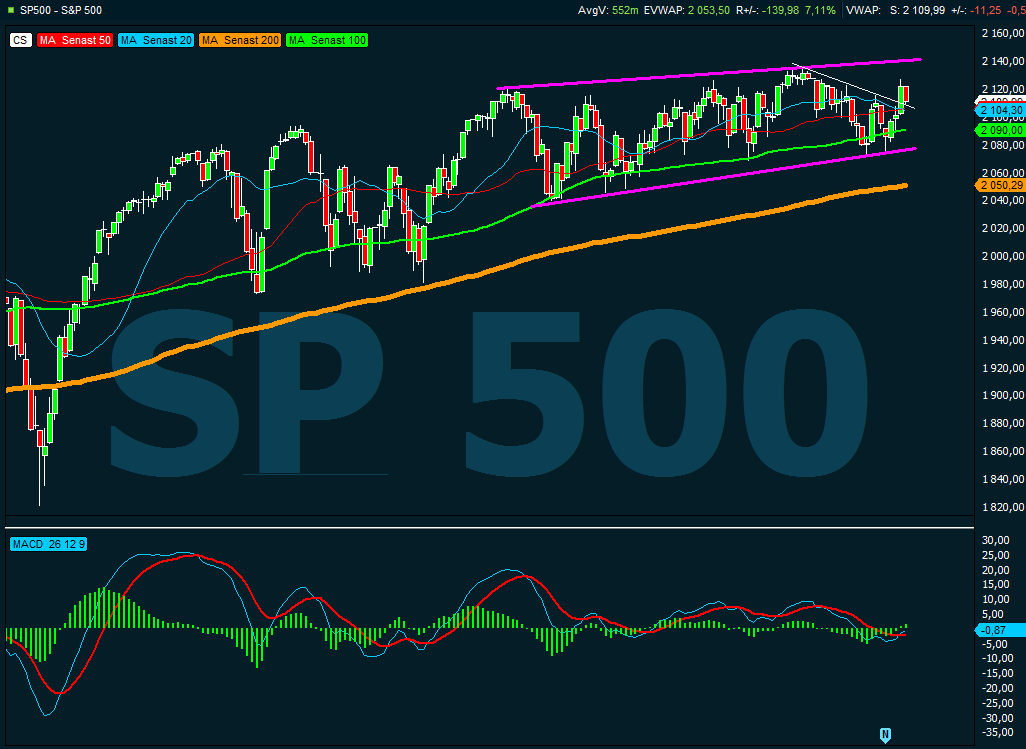Click the R+/- value -139,98
Image resolution: width=1026 pixels, height=749 pixels.
pyautogui.click(x=781, y=10)
